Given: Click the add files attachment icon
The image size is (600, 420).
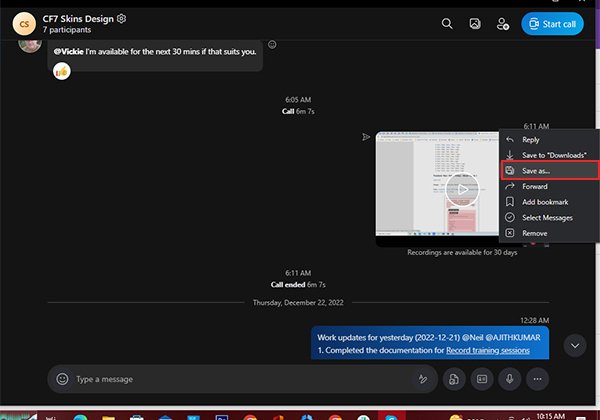Looking at the screenshot, I should tap(454, 379).
